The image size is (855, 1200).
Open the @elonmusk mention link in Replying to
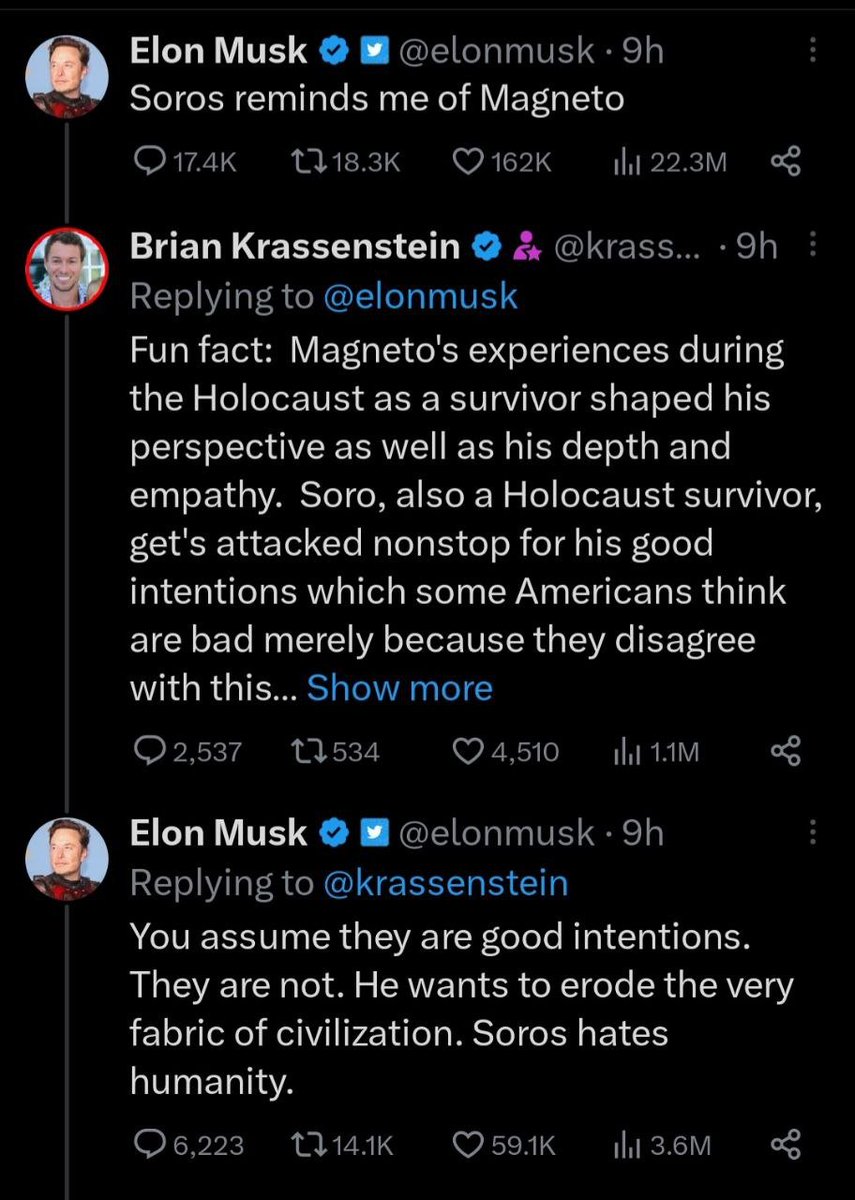(x=422, y=296)
